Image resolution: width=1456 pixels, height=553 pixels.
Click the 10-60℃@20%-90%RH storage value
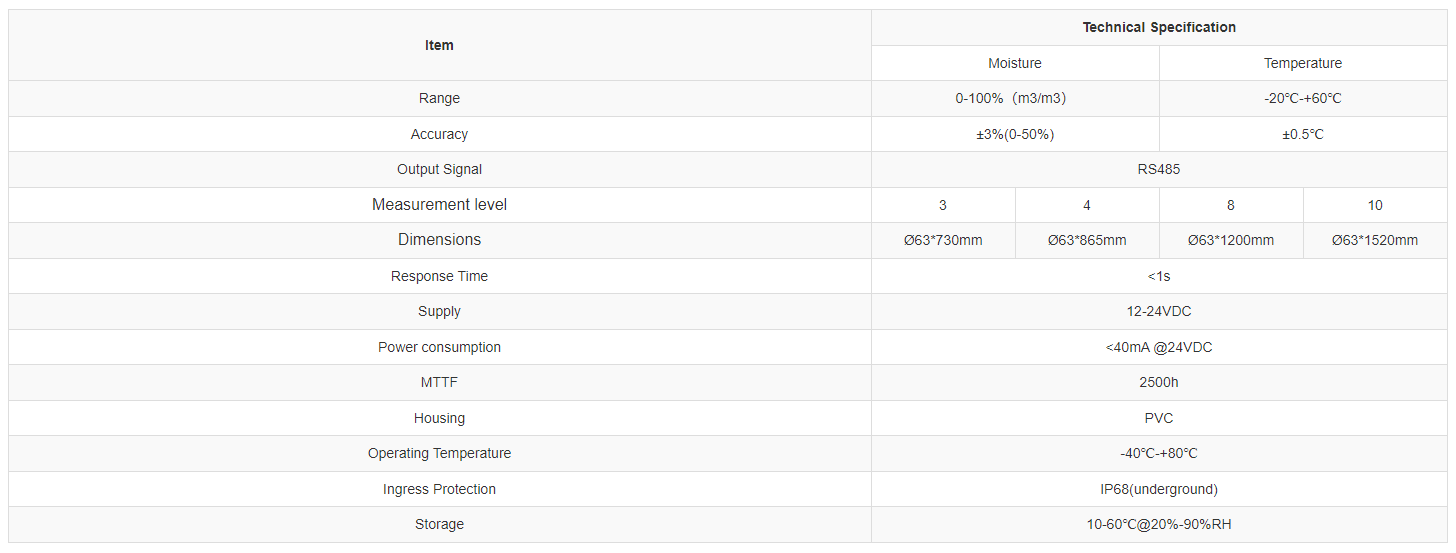click(x=1159, y=524)
